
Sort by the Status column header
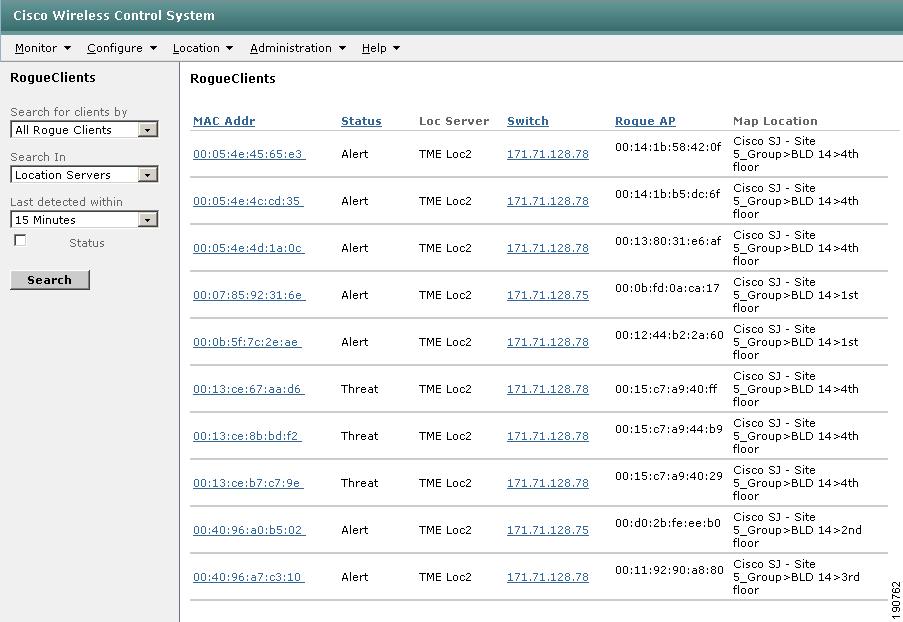pyautogui.click(x=361, y=122)
